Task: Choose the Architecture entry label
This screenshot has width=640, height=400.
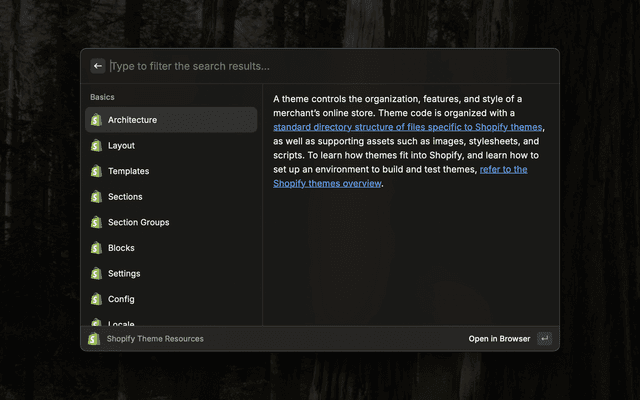Action: (132, 120)
